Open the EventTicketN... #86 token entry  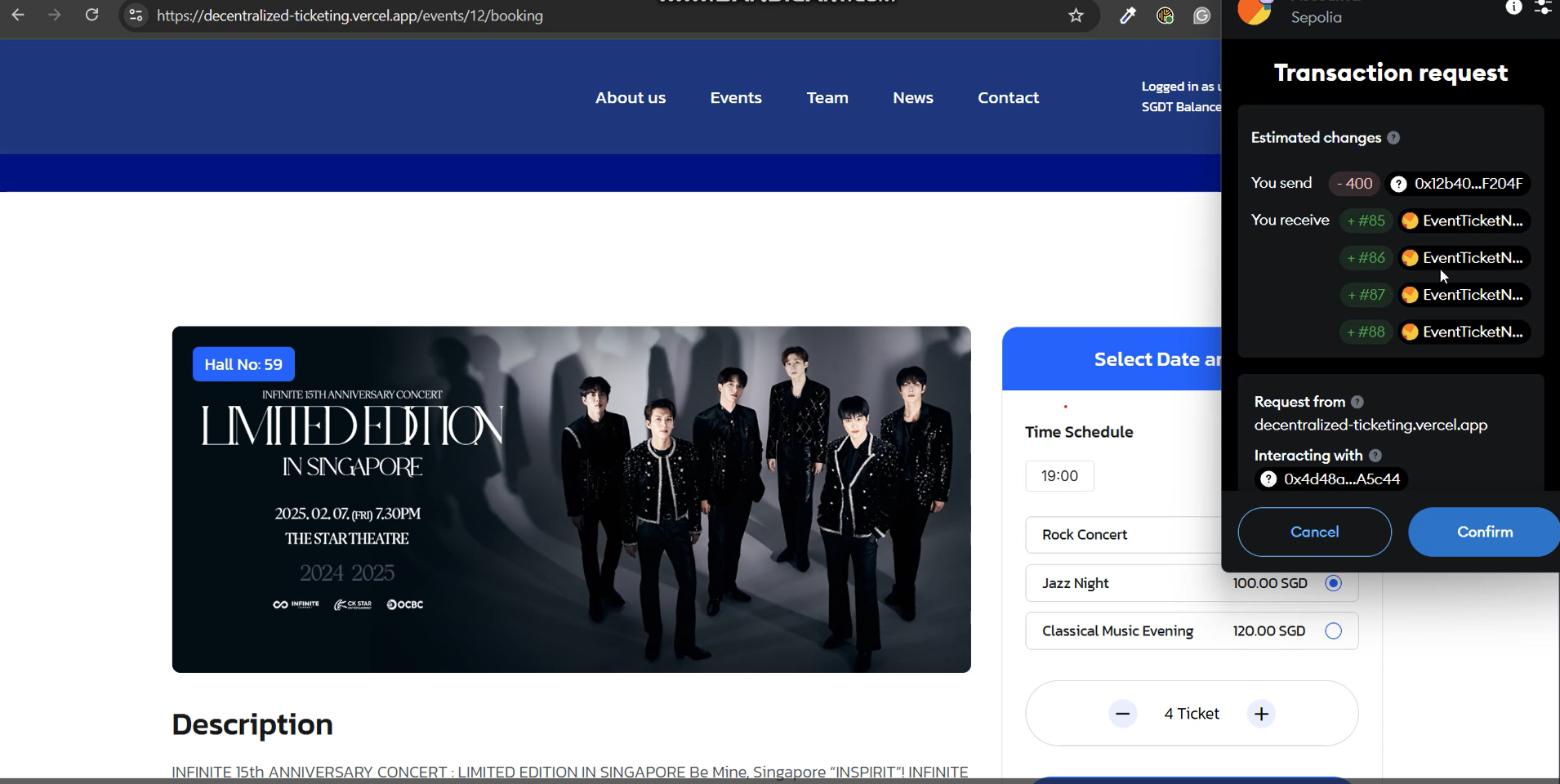tap(1464, 258)
